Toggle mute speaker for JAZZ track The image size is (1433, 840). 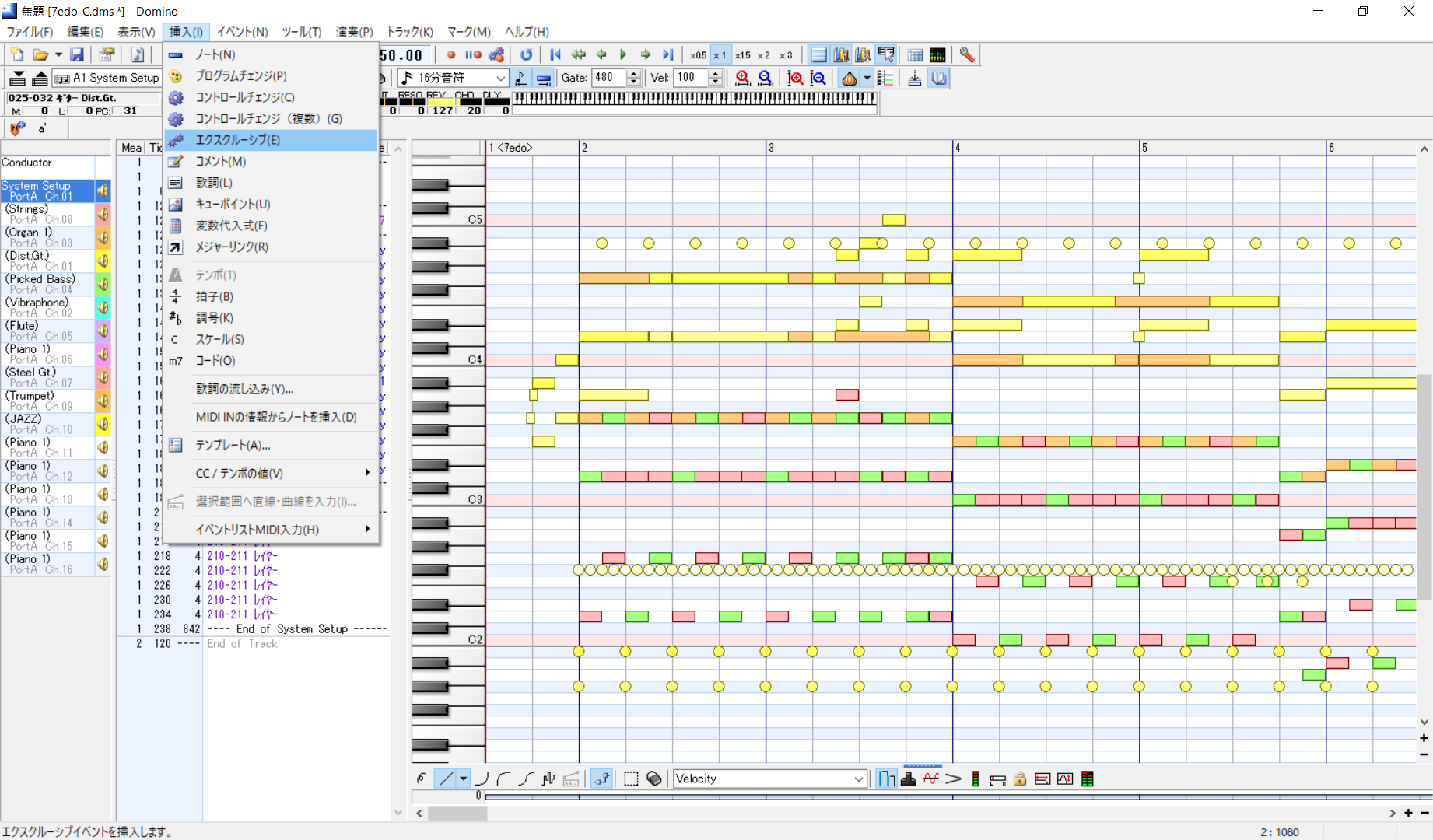[x=103, y=424]
